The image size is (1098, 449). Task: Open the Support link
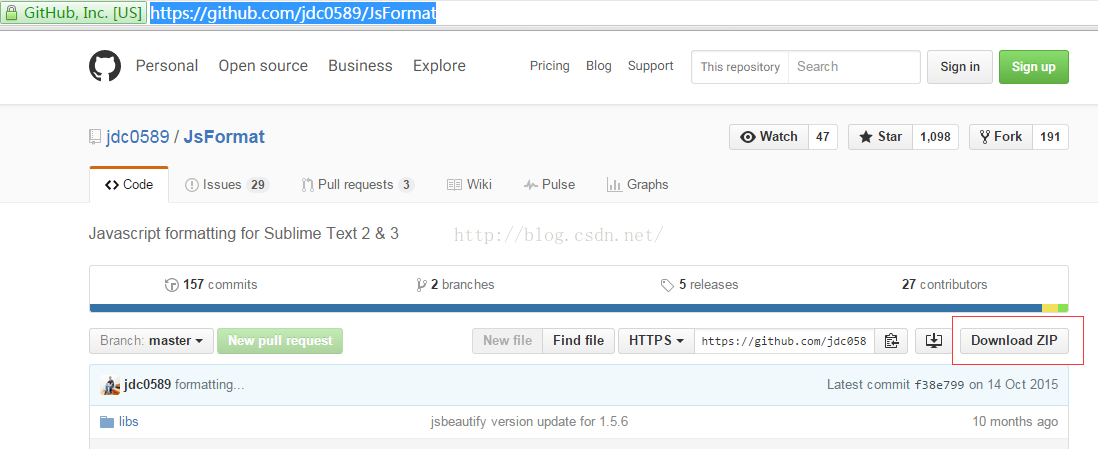pos(651,66)
